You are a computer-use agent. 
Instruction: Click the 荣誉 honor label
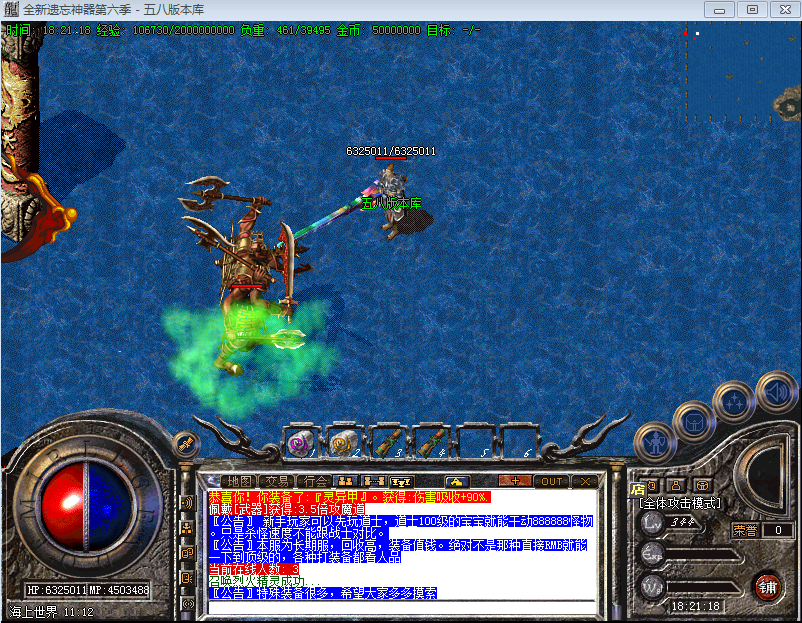pos(745,530)
